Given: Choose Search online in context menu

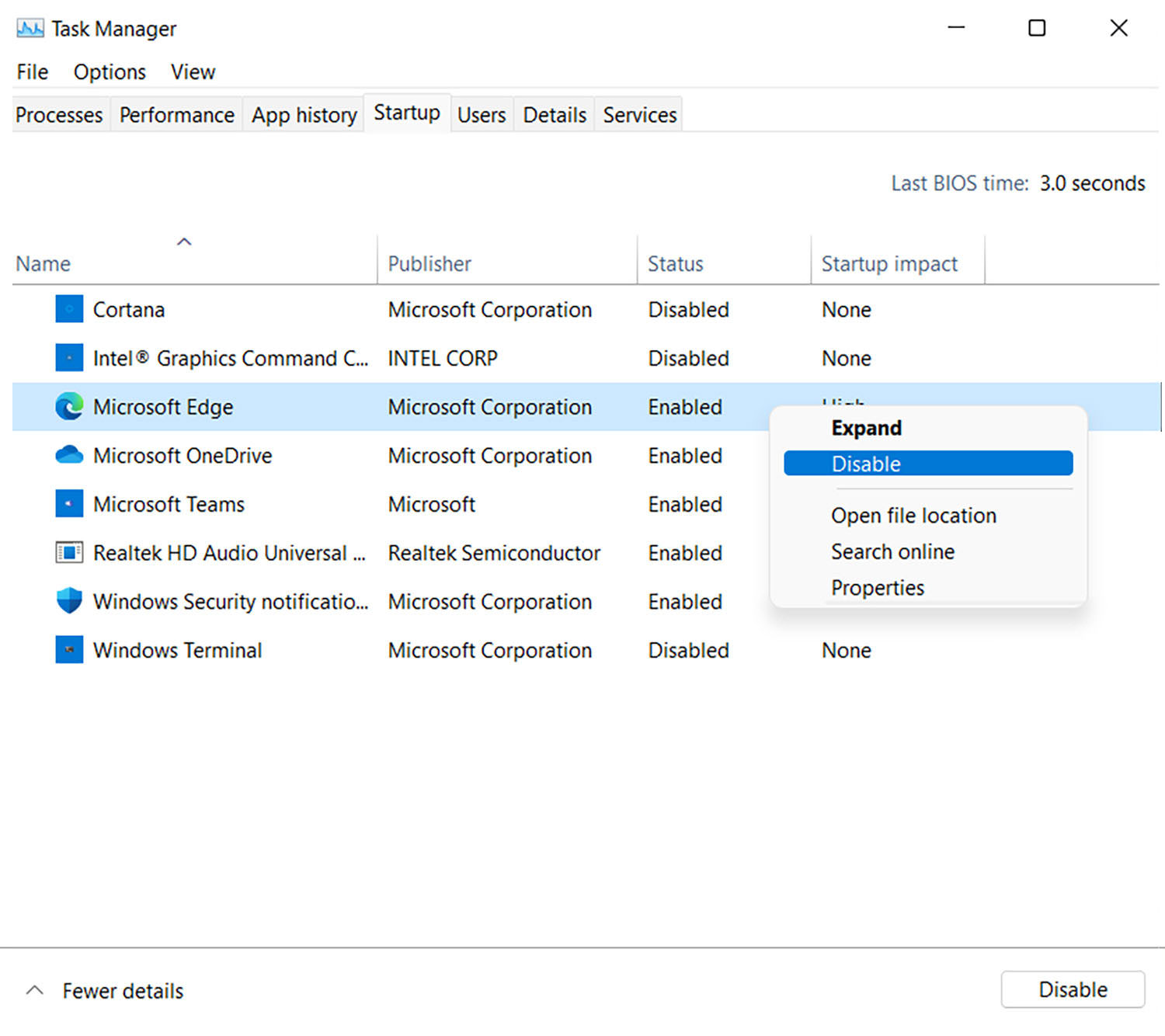Looking at the screenshot, I should coord(928,551).
